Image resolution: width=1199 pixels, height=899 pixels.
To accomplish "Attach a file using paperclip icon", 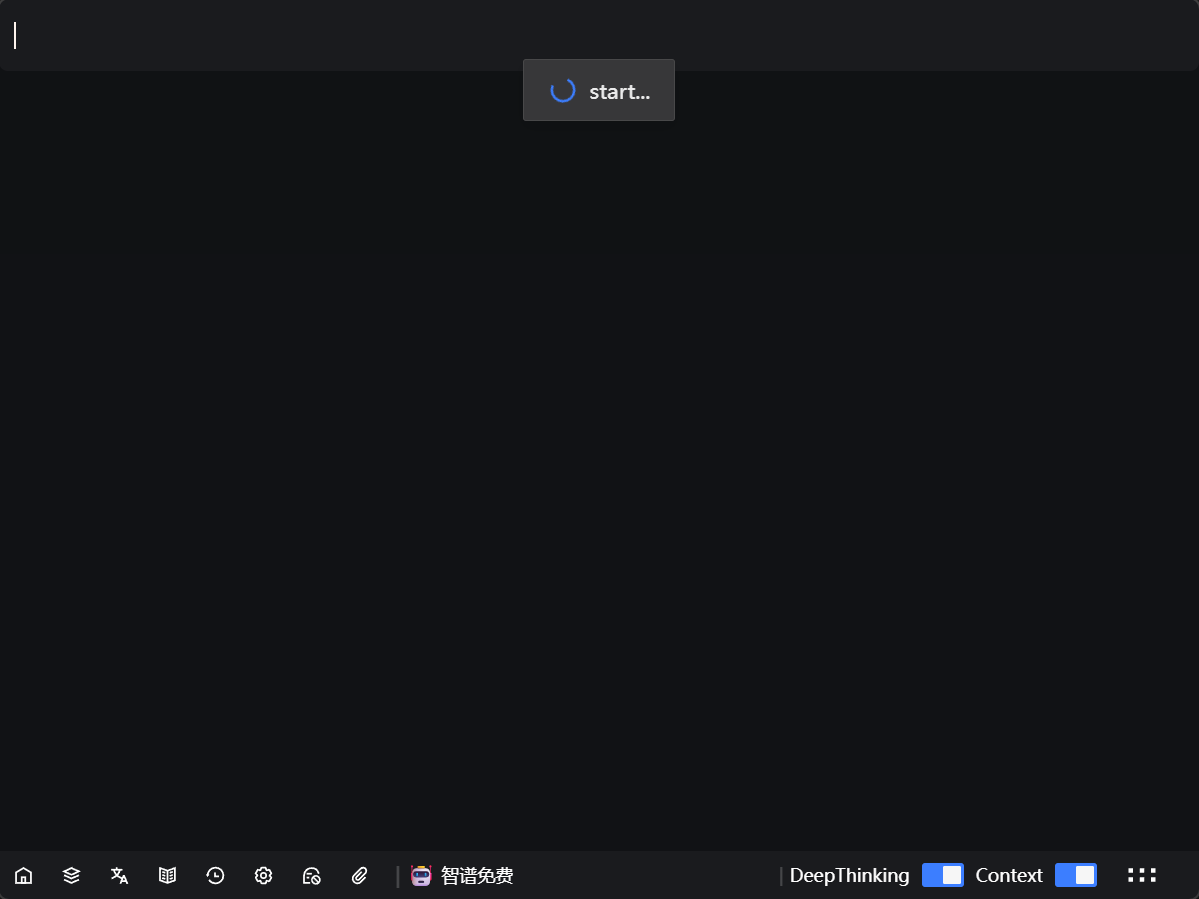I will pos(360,876).
